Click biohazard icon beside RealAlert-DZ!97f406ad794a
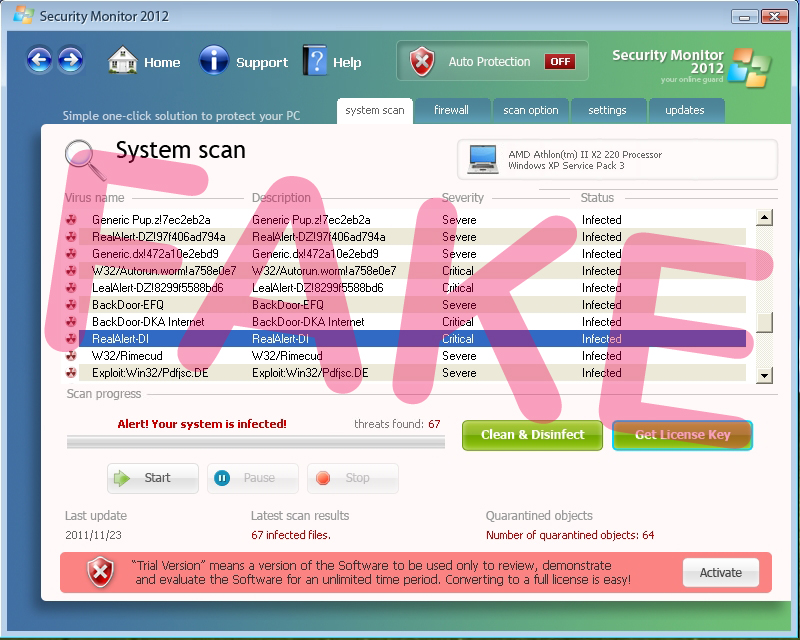The height and width of the screenshot is (640, 800). point(71,237)
